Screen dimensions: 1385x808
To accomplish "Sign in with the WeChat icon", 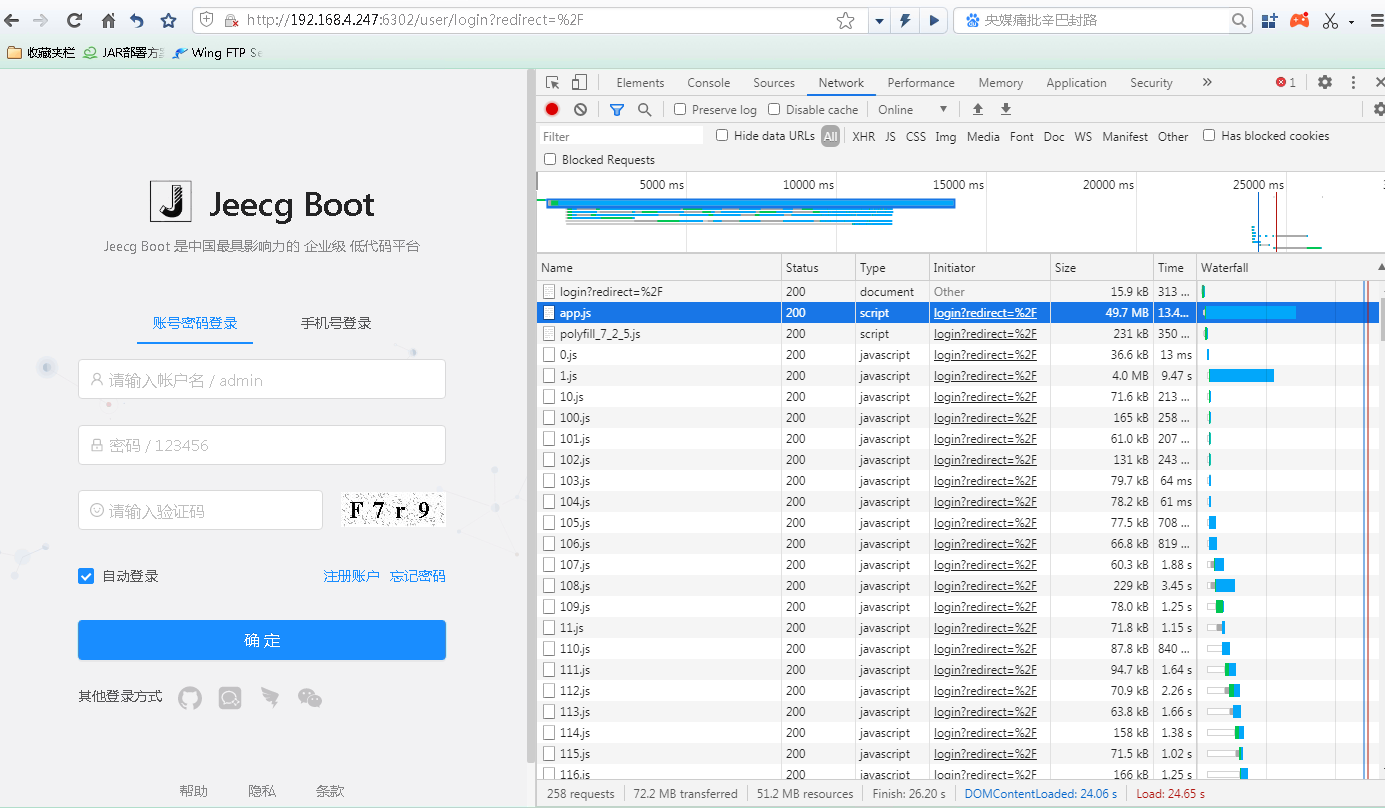I will click(310, 697).
